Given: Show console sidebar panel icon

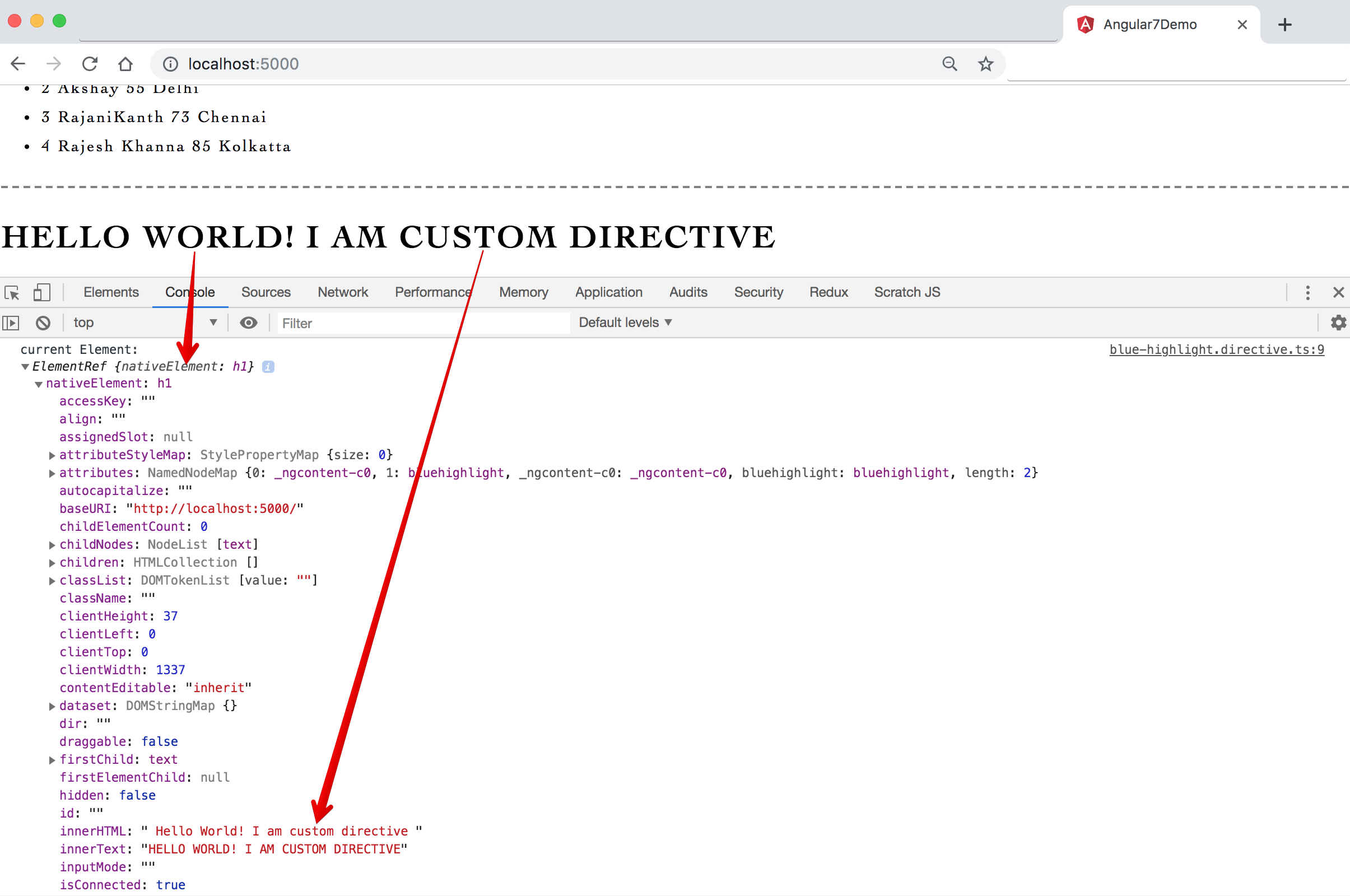Looking at the screenshot, I should [x=11, y=323].
